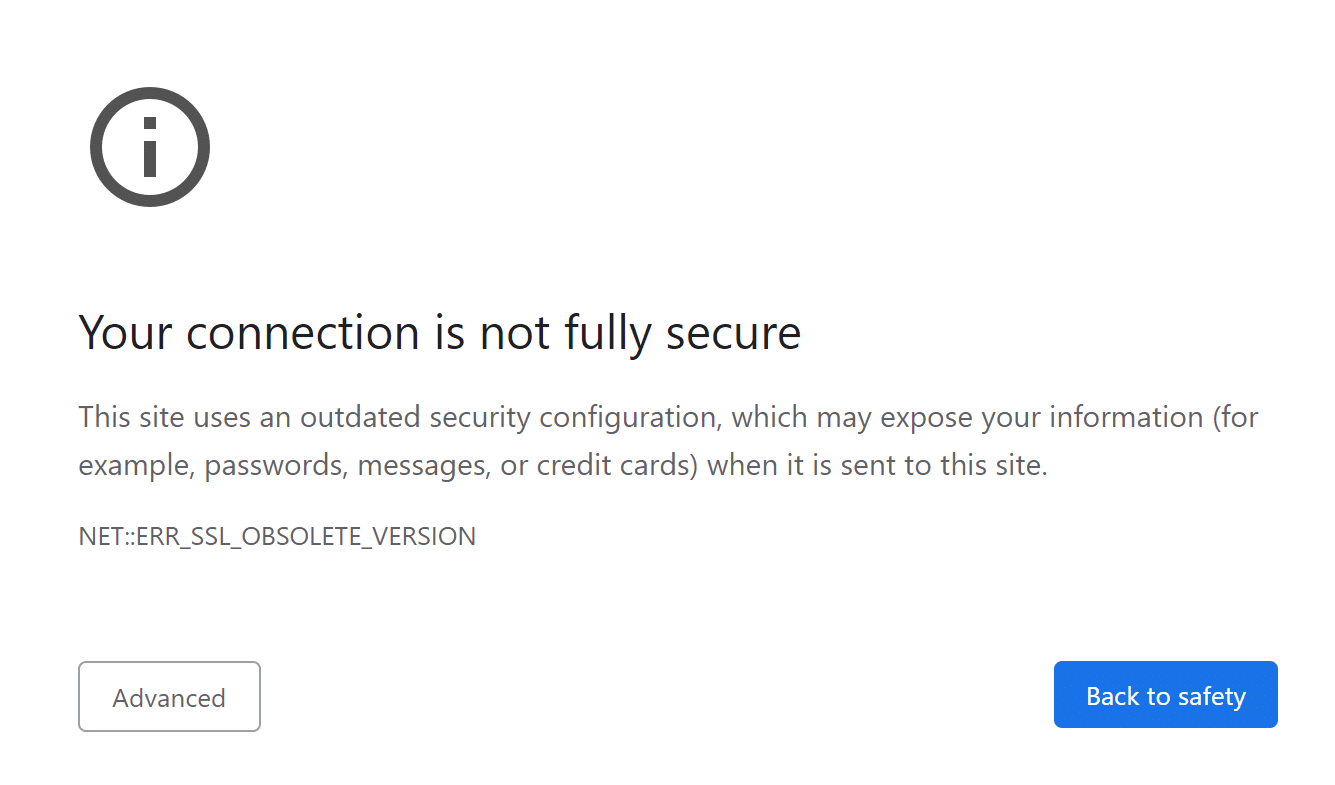Click the phrase "security configuration" in the warning
The height and width of the screenshot is (785, 1335).
pyautogui.click(x=575, y=417)
